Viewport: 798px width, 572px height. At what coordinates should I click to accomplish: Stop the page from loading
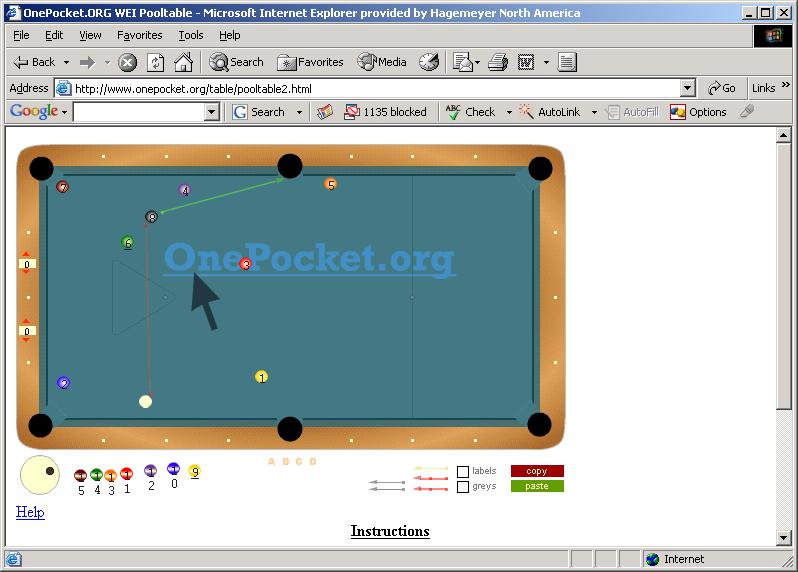127,63
